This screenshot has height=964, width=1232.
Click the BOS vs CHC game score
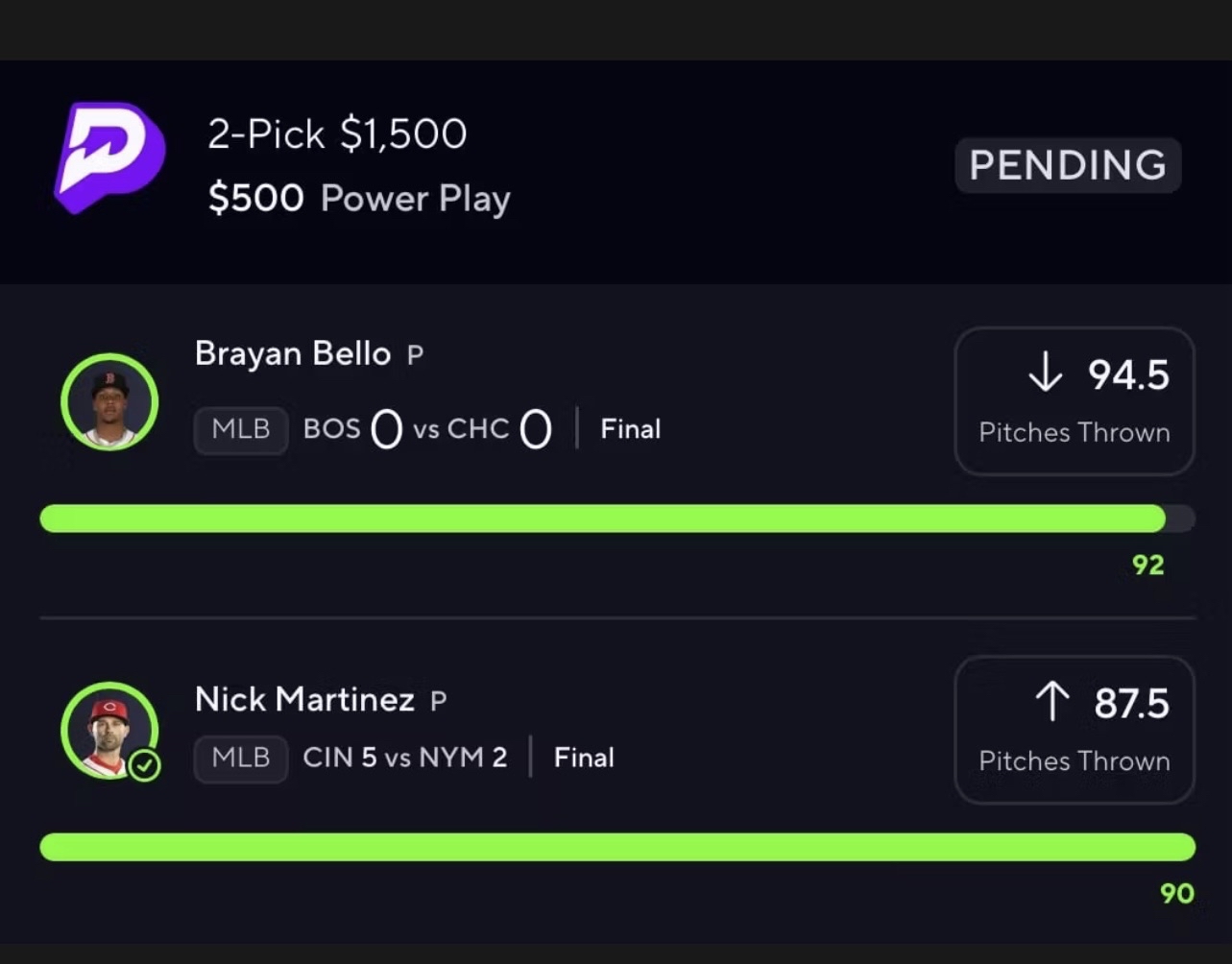(427, 429)
